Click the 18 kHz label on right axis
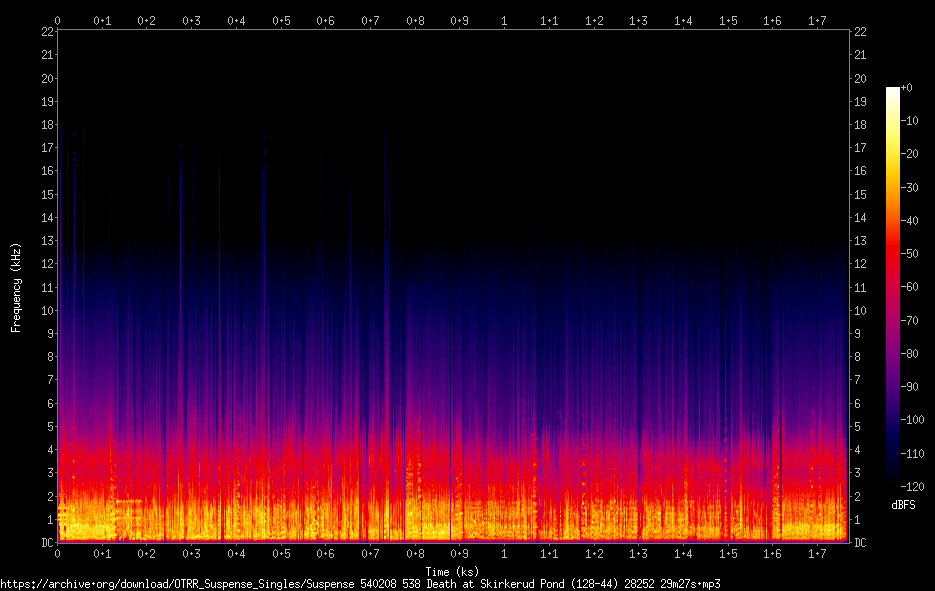 click(x=860, y=125)
